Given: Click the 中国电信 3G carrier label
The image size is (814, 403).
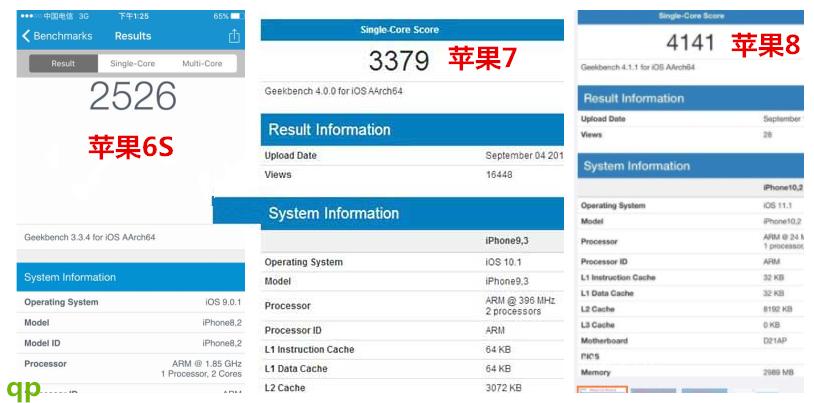Looking at the screenshot, I should 66,16.
